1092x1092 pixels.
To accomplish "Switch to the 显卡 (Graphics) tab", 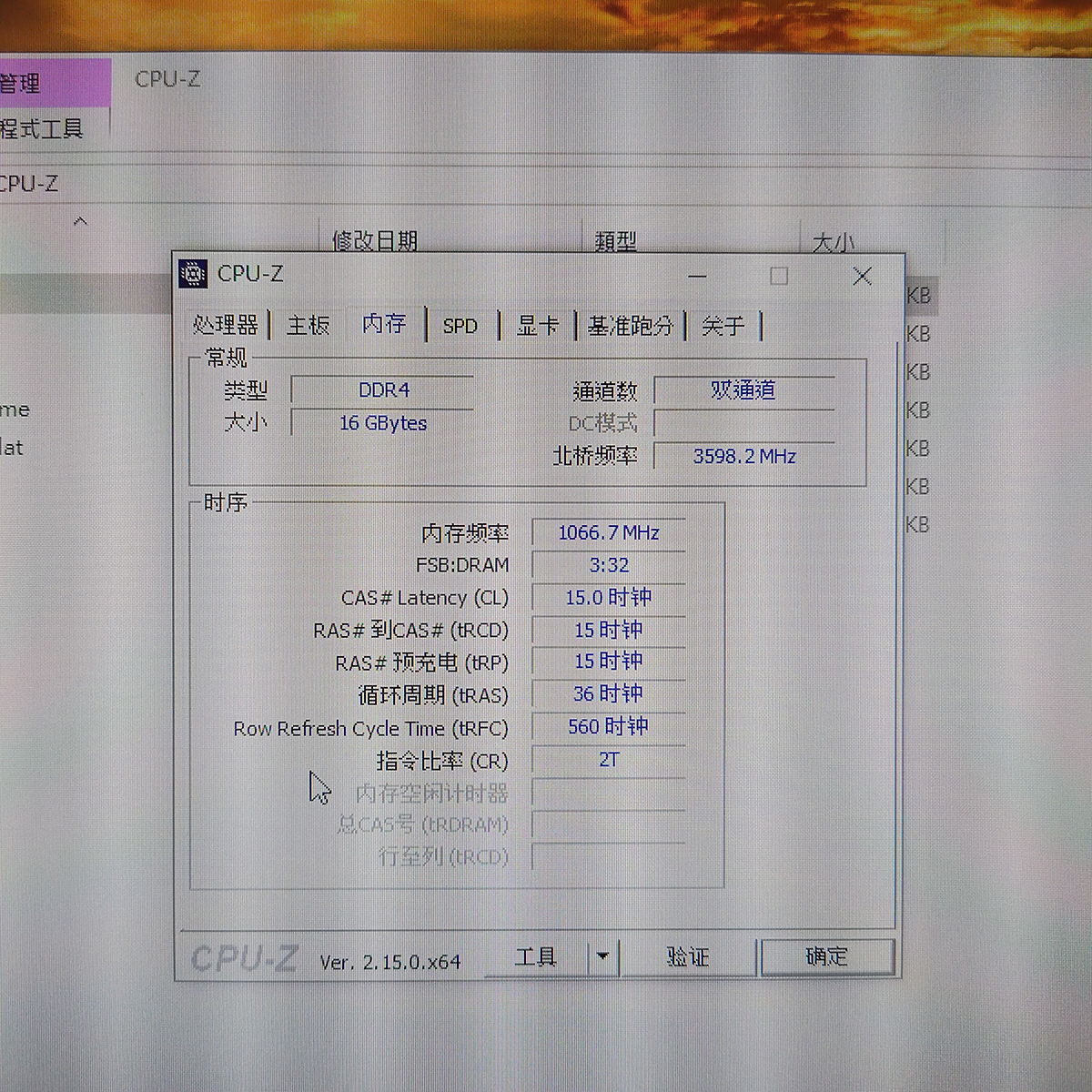I will point(538,326).
